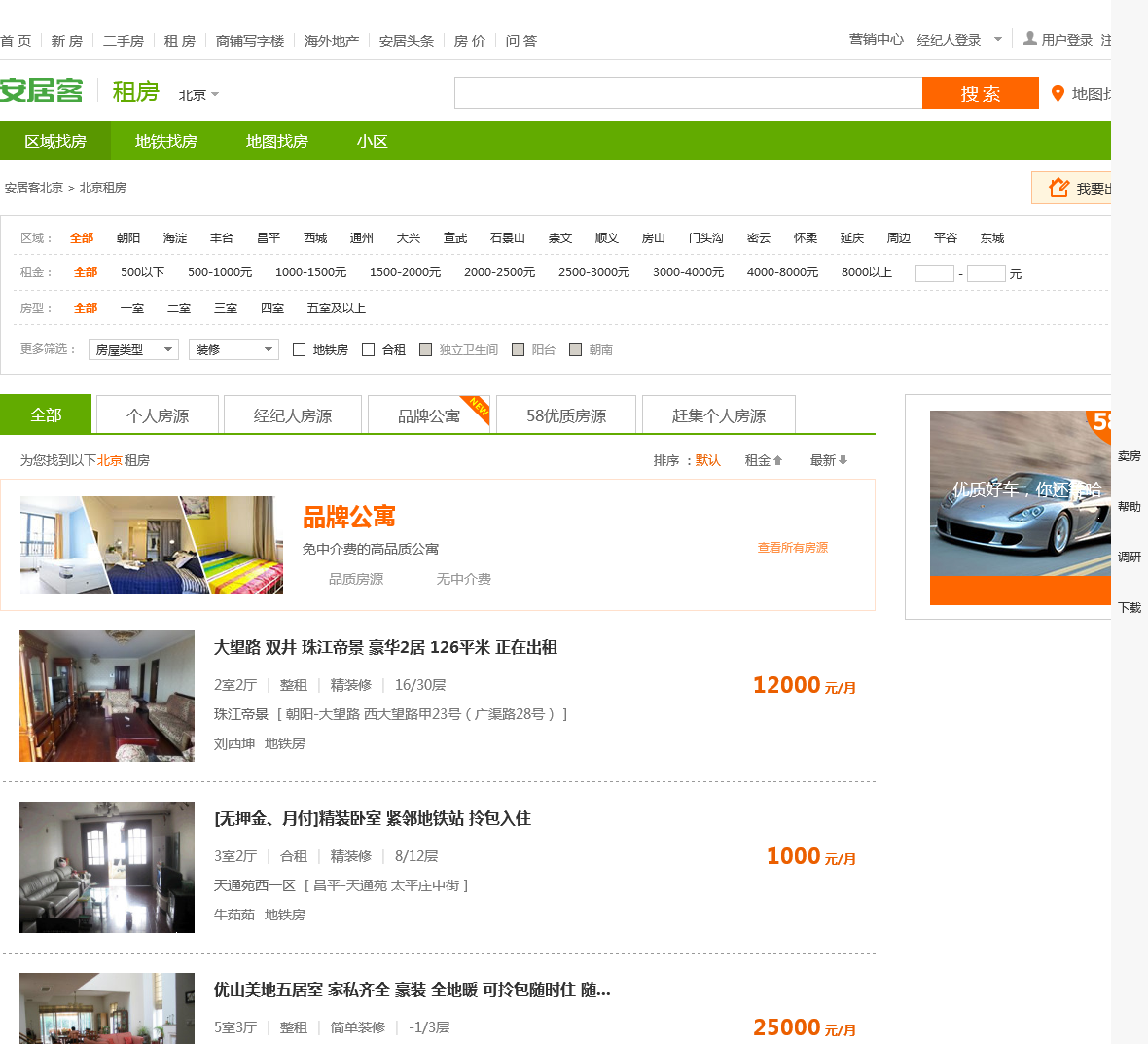This screenshot has height=1044, width=1148.
Task: Check the 地铁房 checkbox
Action: coord(299,350)
